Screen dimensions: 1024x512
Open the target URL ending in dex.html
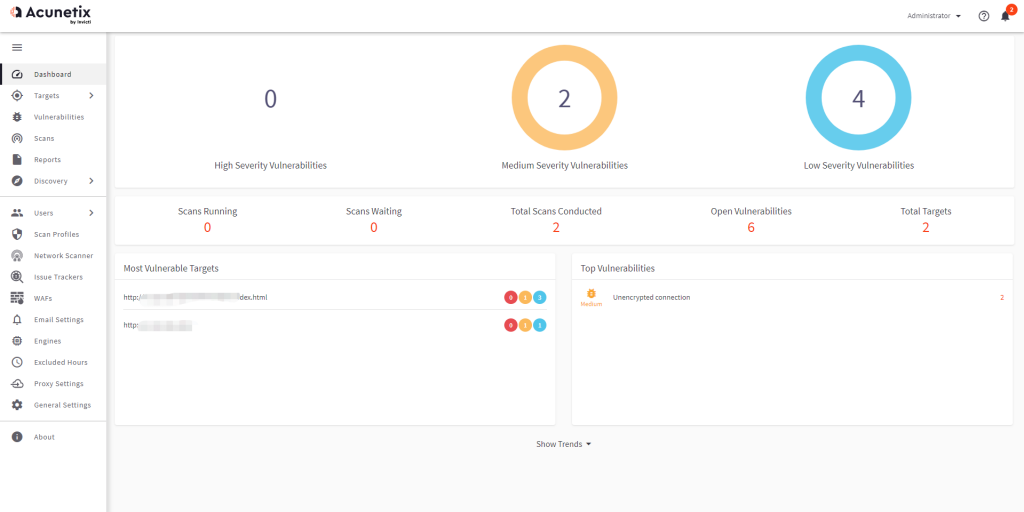click(195, 297)
